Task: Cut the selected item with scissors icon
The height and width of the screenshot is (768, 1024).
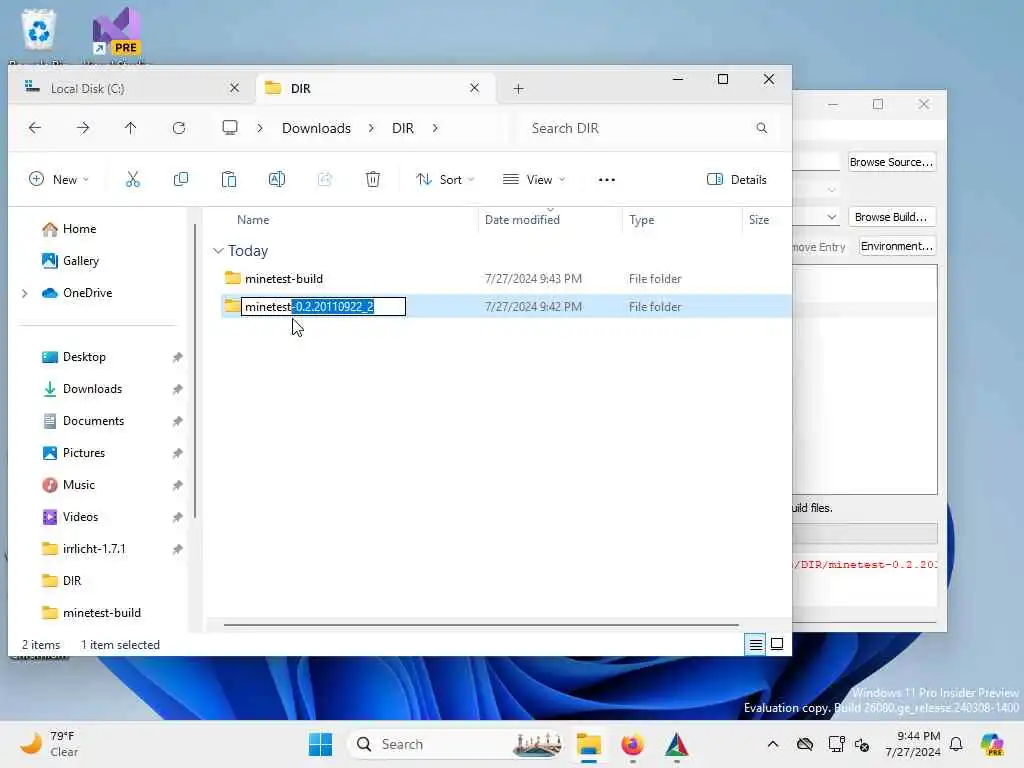Action: [x=133, y=179]
